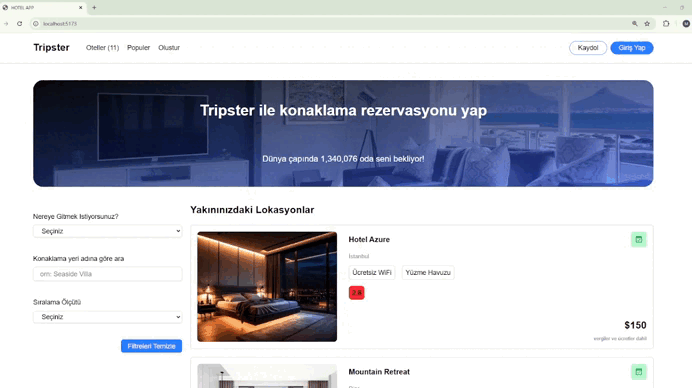The image size is (692, 388).
Task: View site information icon in address bar
Action: click(x=36, y=24)
